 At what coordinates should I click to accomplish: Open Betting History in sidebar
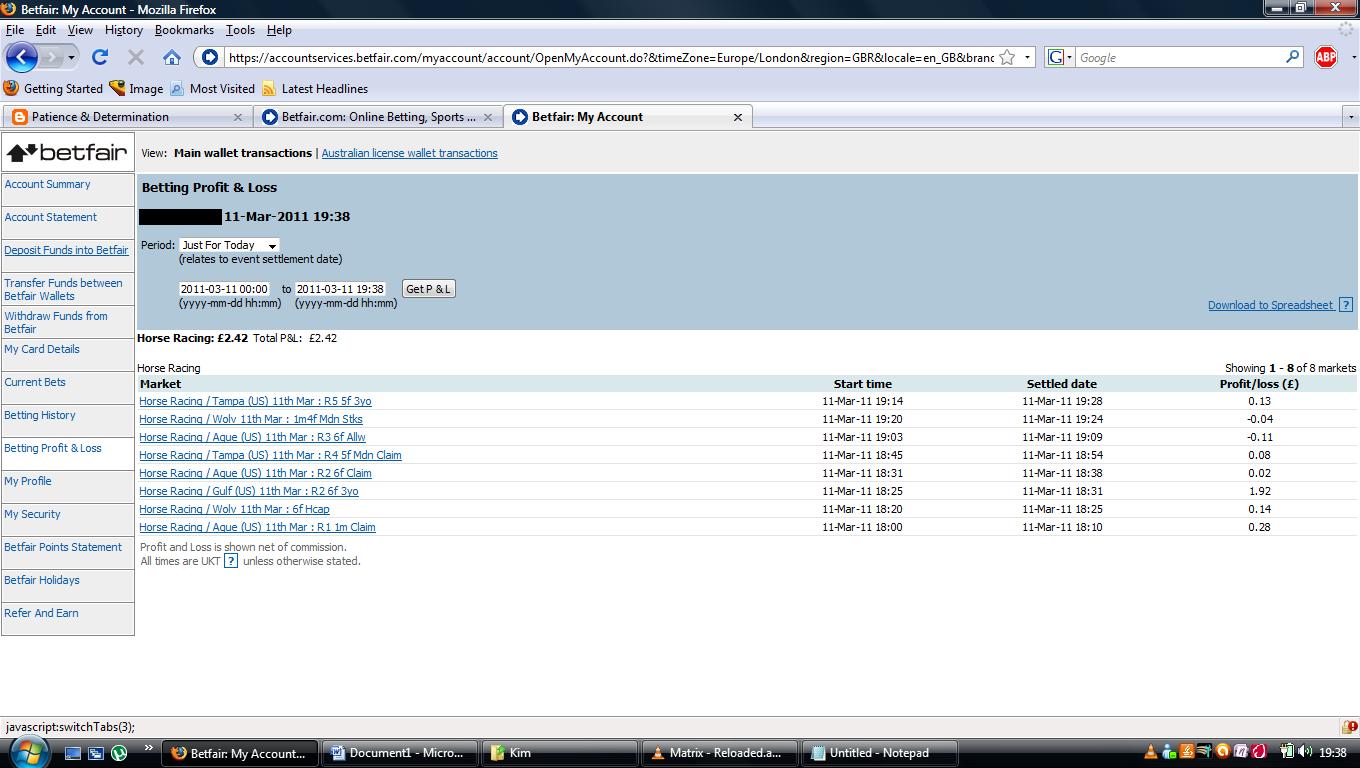40,415
